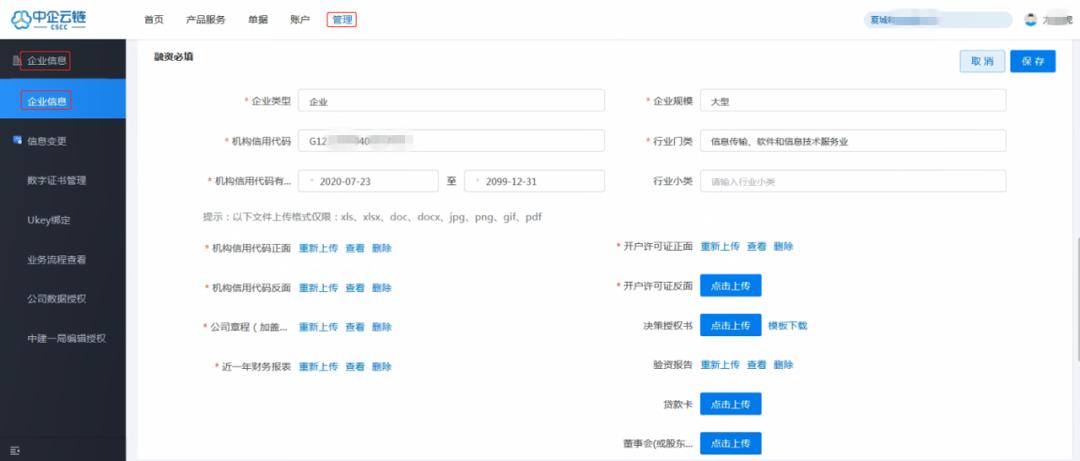
Task: Click the 模板下载 link
Action: [788, 325]
